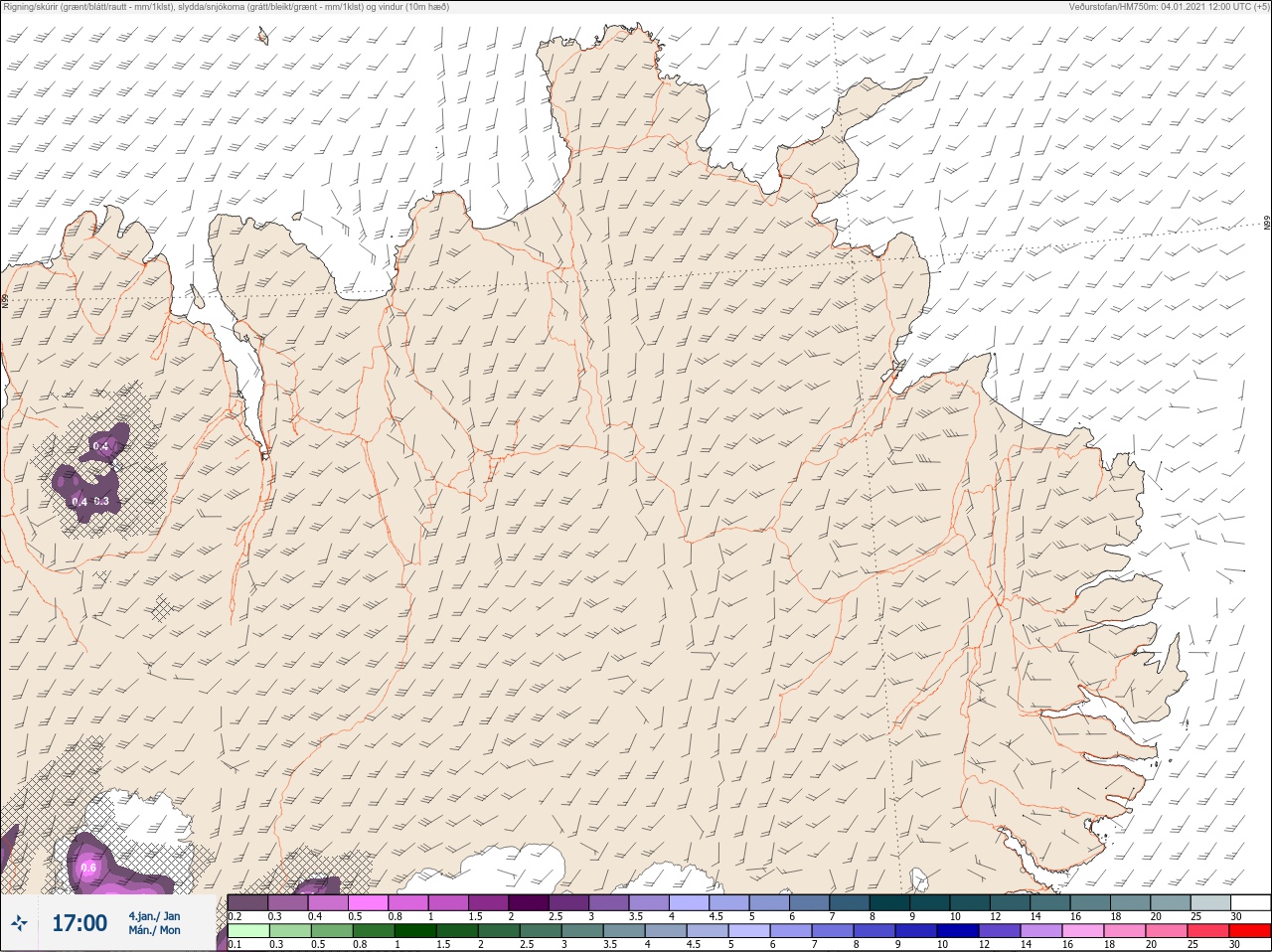Image resolution: width=1272 pixels, height=952 pixels.
Task: Click the 17:00 forecast time display
Action: click(79, 923)
